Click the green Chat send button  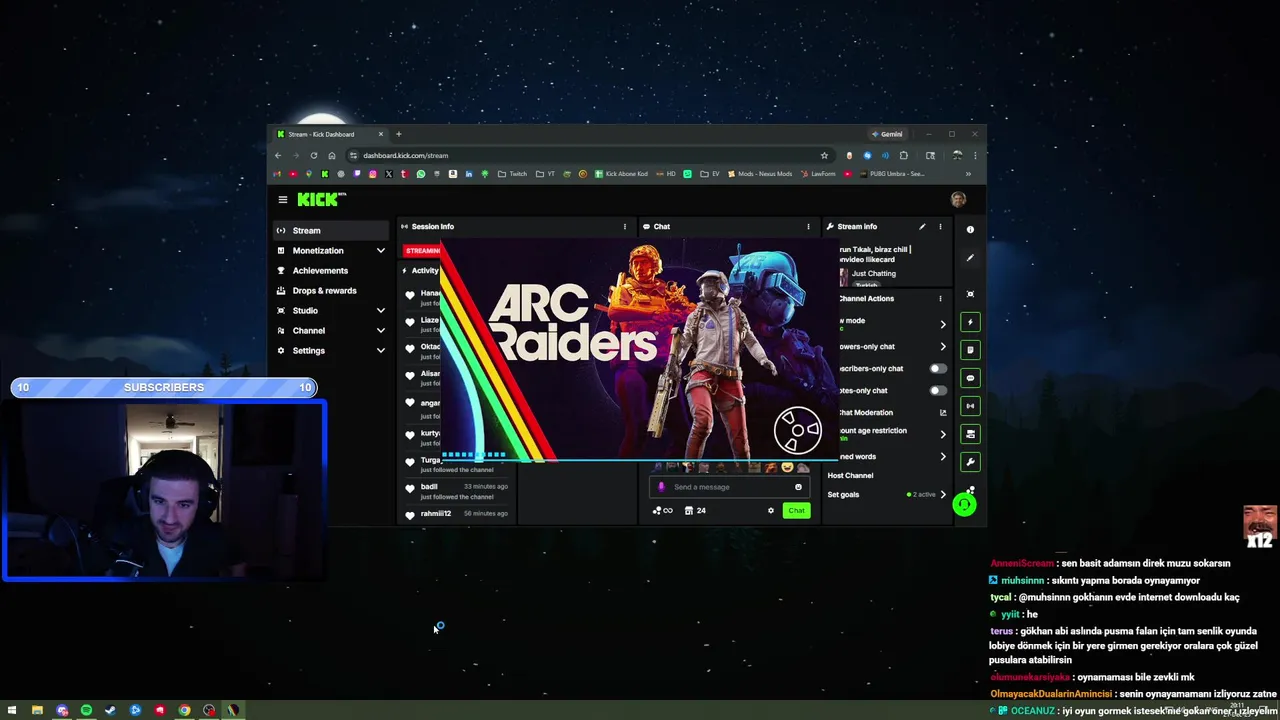pyautogui.click(x=796, y=511)
